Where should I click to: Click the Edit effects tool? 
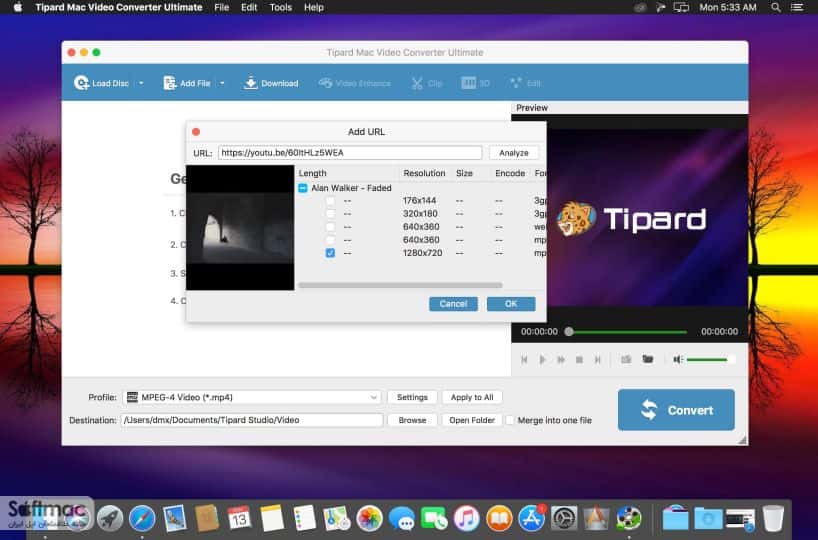click(x=525, y=83)
